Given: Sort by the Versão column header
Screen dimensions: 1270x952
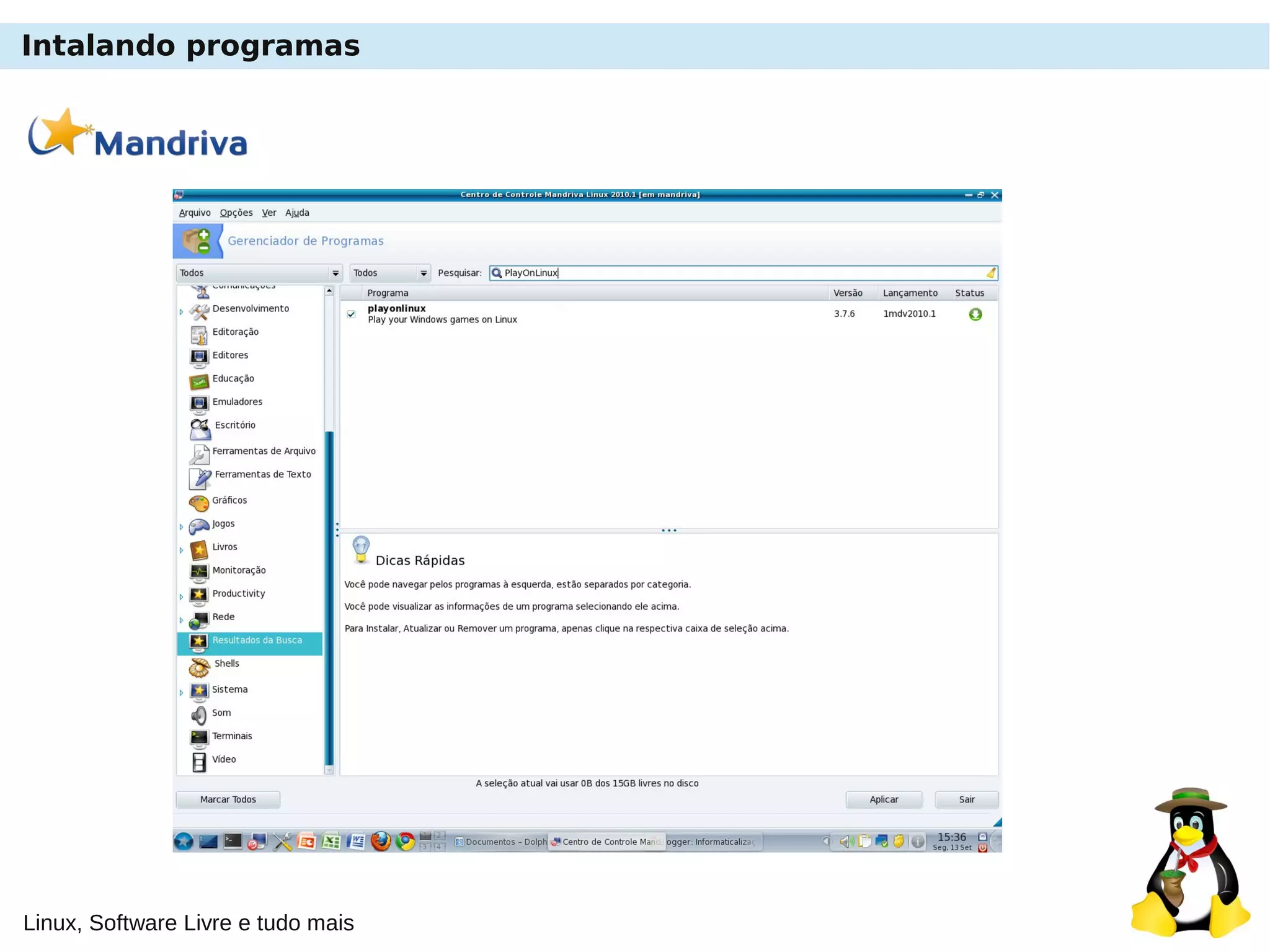Looking at the screenshot, I should (x=853, y=293).
